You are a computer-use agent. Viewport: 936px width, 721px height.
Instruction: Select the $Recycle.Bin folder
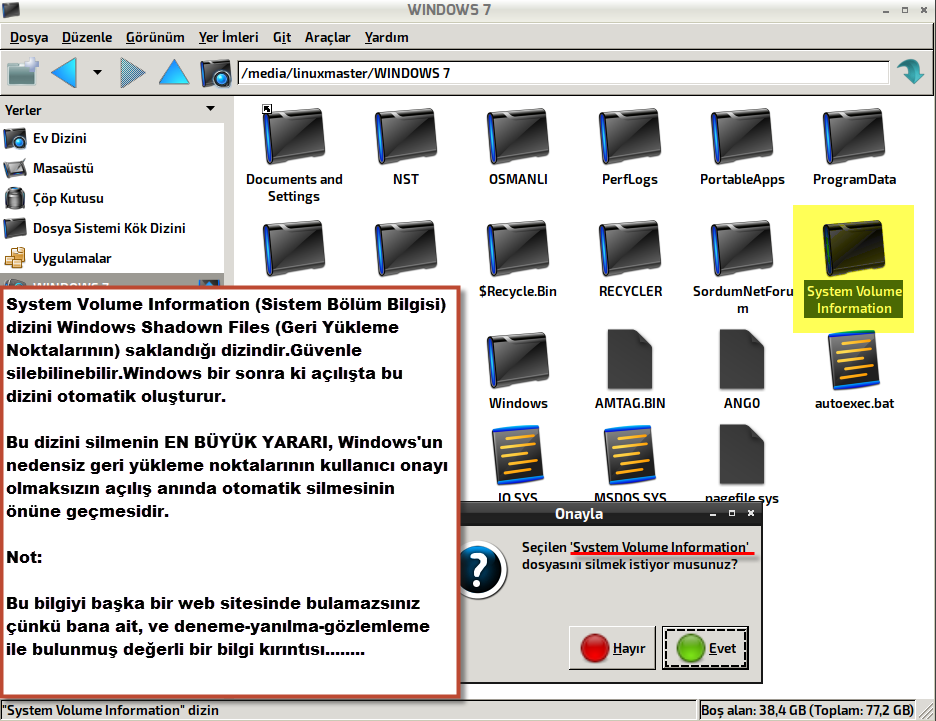[518, 258]
